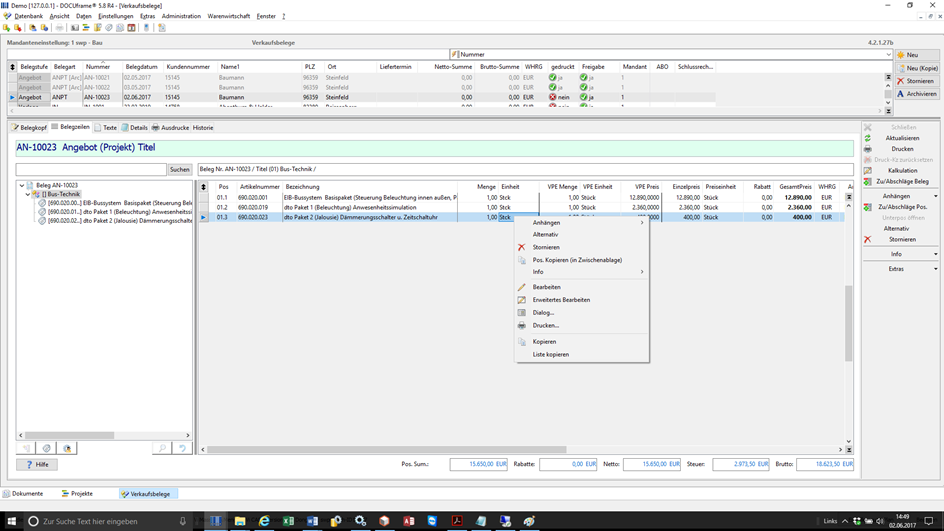Click the Kalkulation icon in side panel

tap(868, 170)
